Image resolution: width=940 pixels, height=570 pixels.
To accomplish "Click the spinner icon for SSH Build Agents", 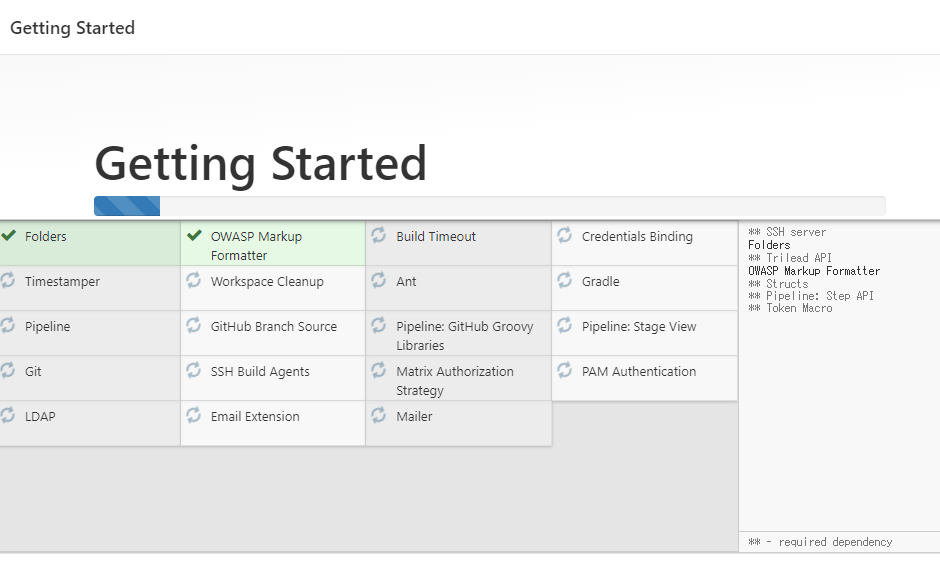I will [x=193, y=370].
